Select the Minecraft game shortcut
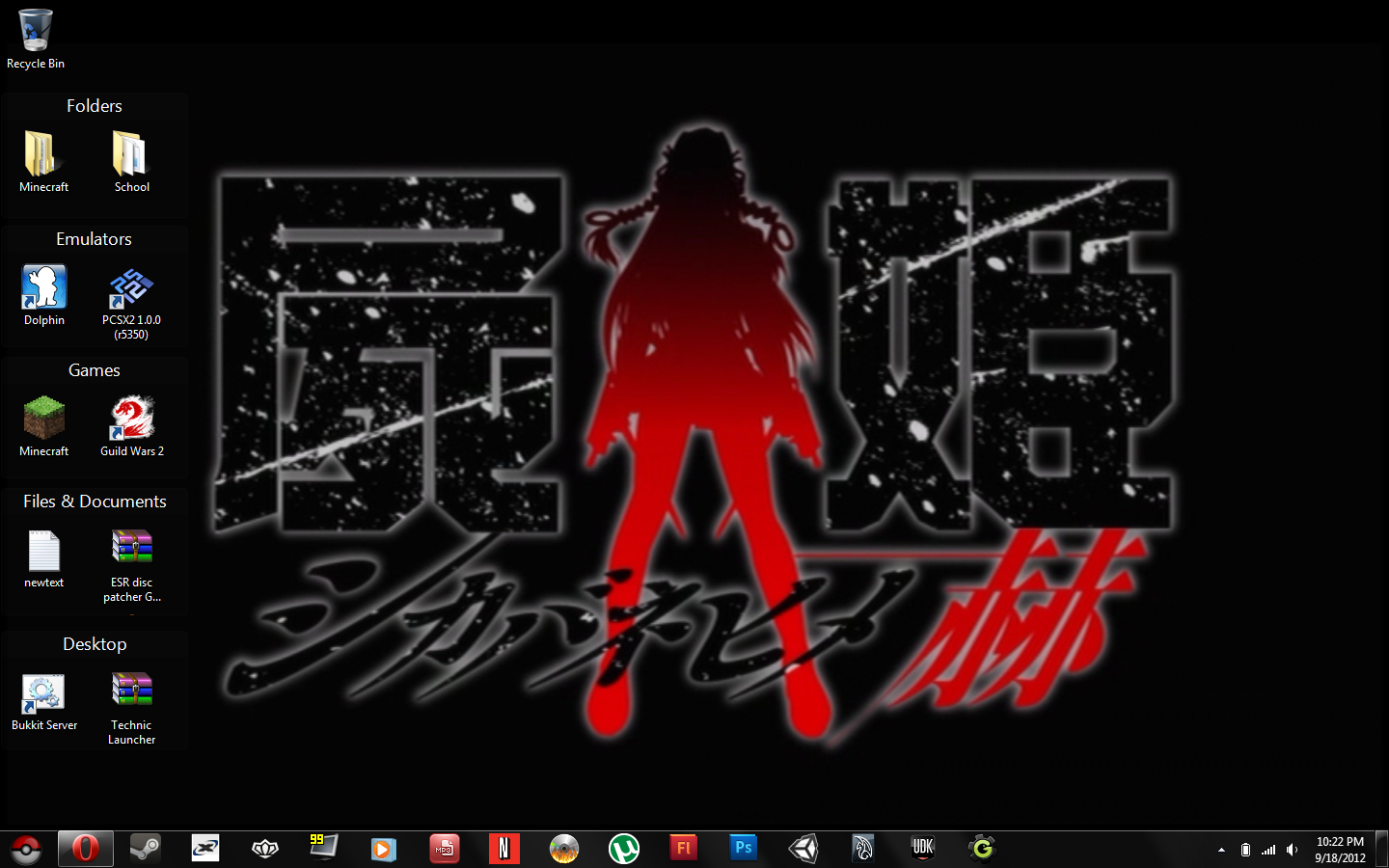 [x=44, y=420]
